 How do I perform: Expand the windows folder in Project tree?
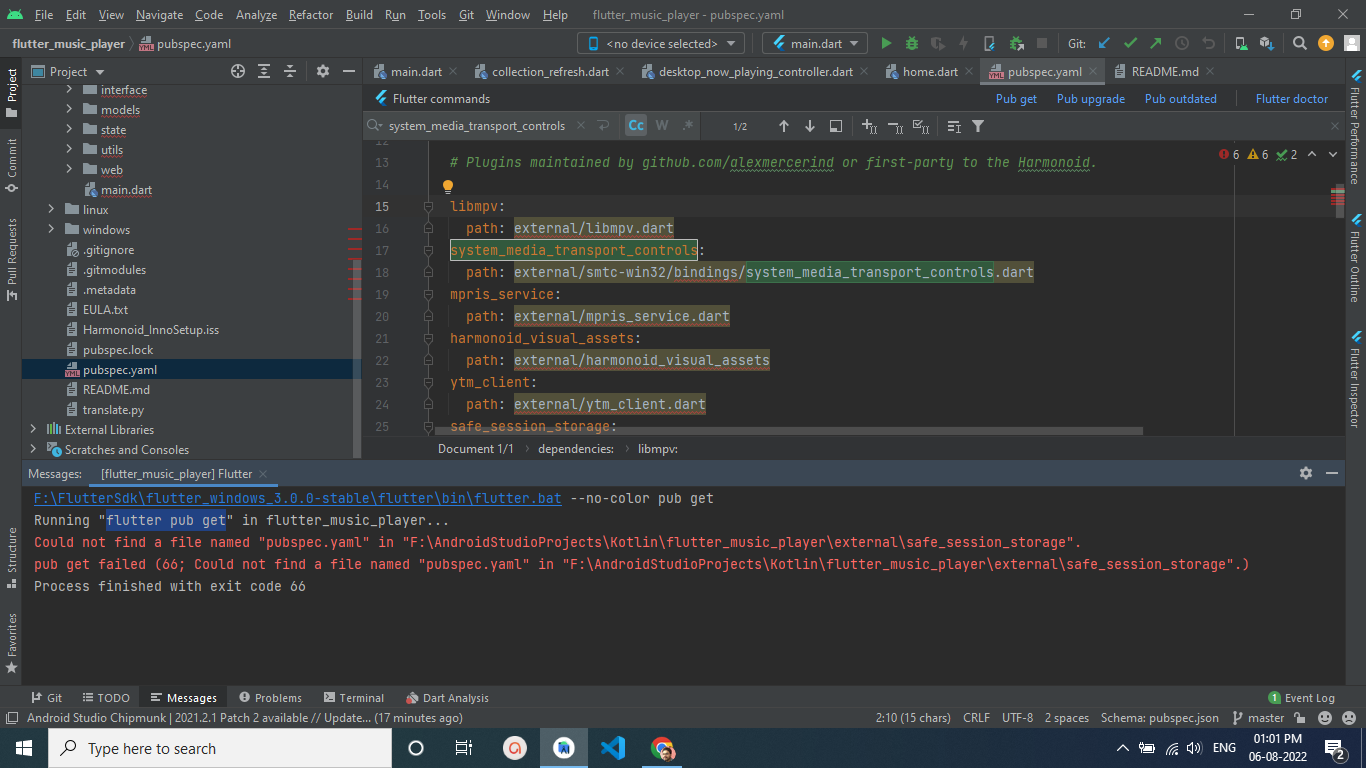pos(51,229)
